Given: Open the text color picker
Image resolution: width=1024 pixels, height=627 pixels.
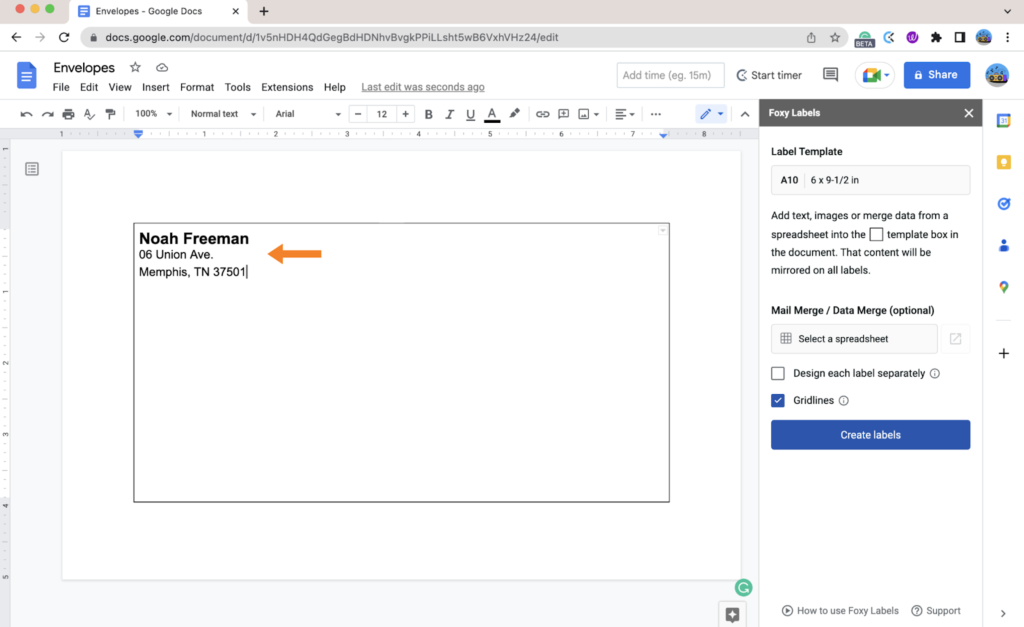Looking at the screenshot, I should (x=492, y=113).
